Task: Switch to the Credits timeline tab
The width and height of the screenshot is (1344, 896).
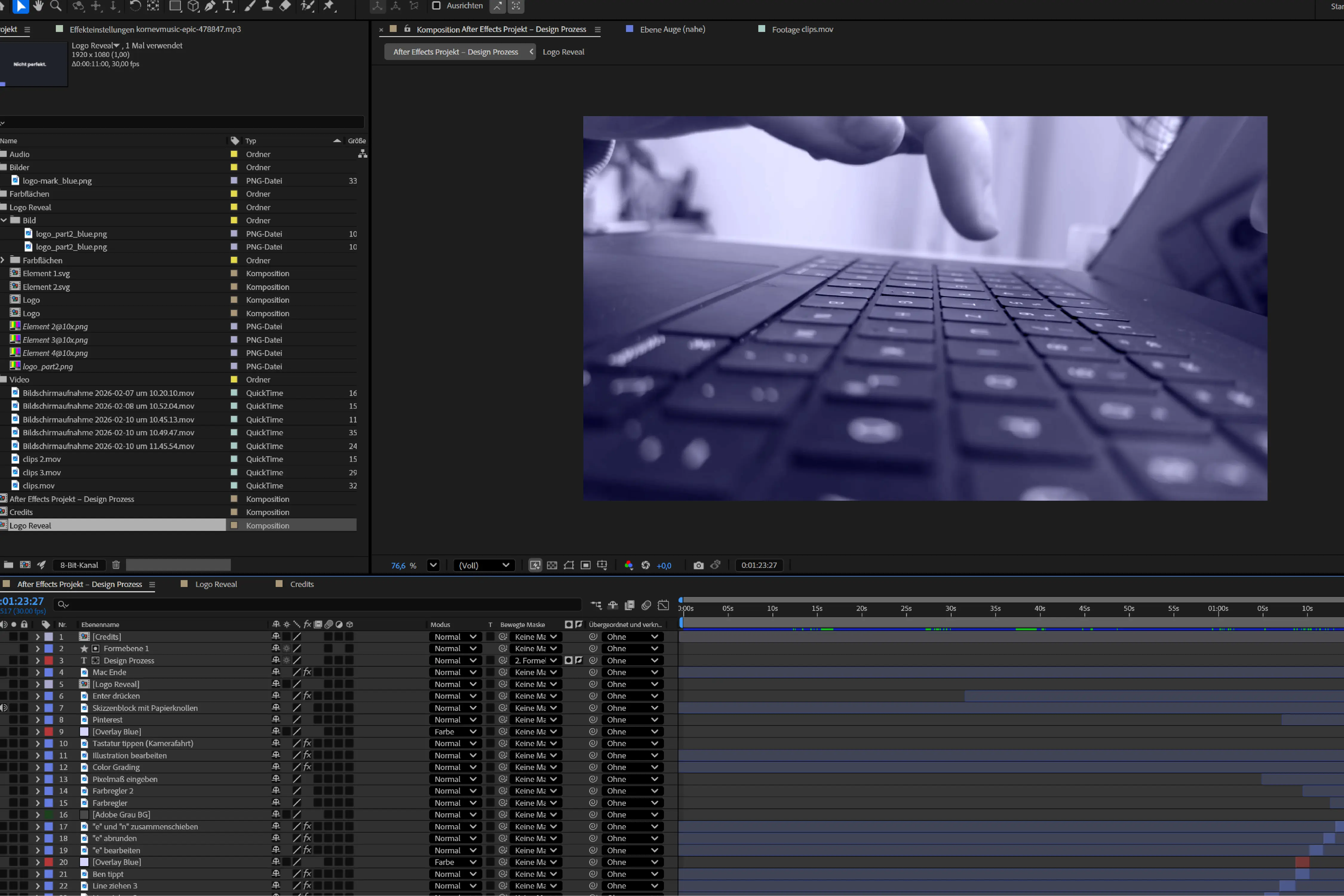Action: click(x=302, y=584)
